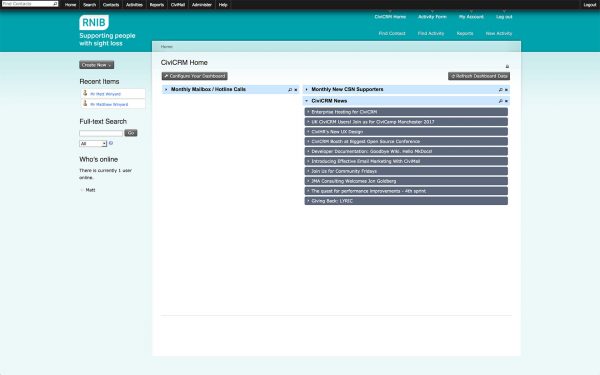Expand 'Introducing Effective Email Marketing With CiviMail'
This screenshot has width=600, height=375.
coord(406,161)
